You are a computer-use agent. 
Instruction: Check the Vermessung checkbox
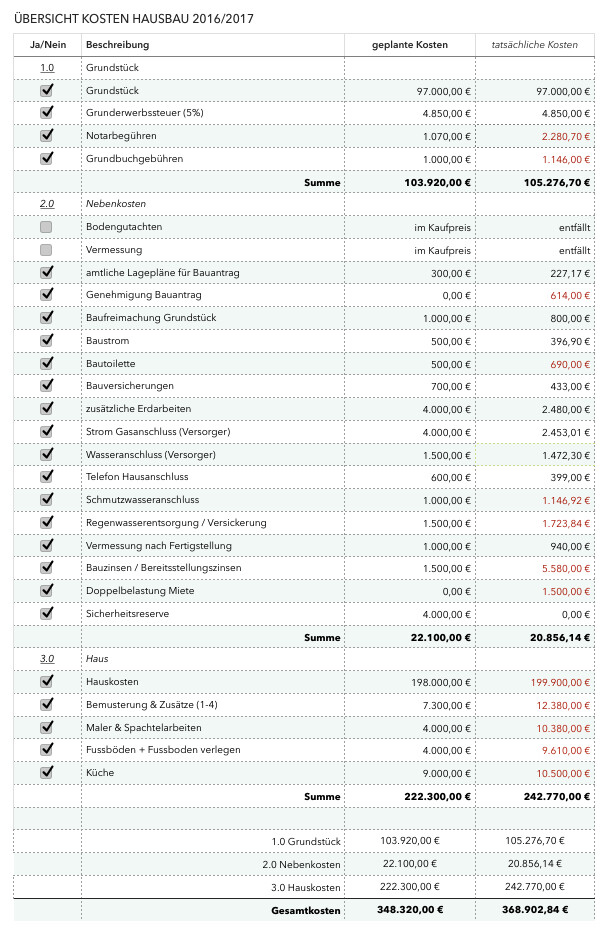click(46, 250)
